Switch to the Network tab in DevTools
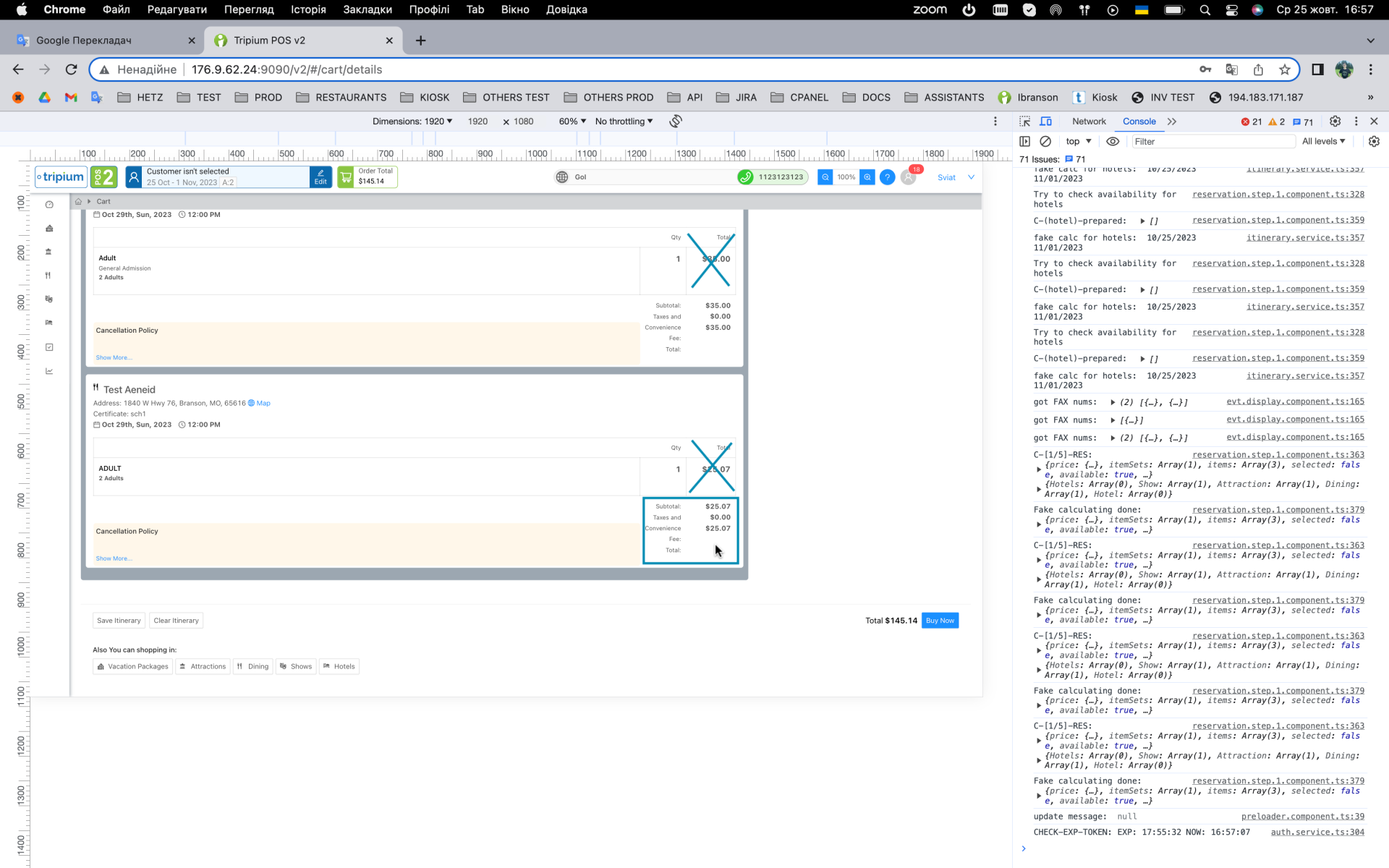Viewport: 1389px width, 868px height. coord(1089,122)
